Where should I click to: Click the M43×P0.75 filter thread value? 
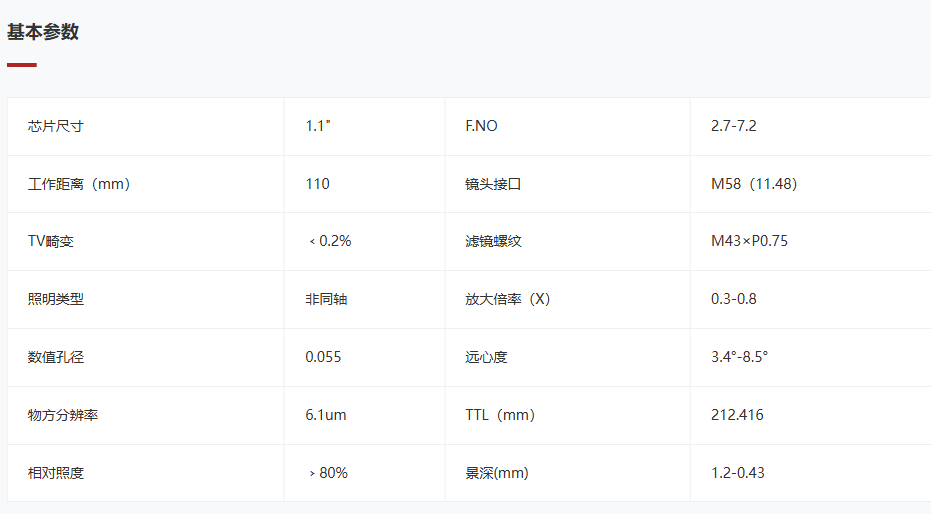[x=749, y=241]
